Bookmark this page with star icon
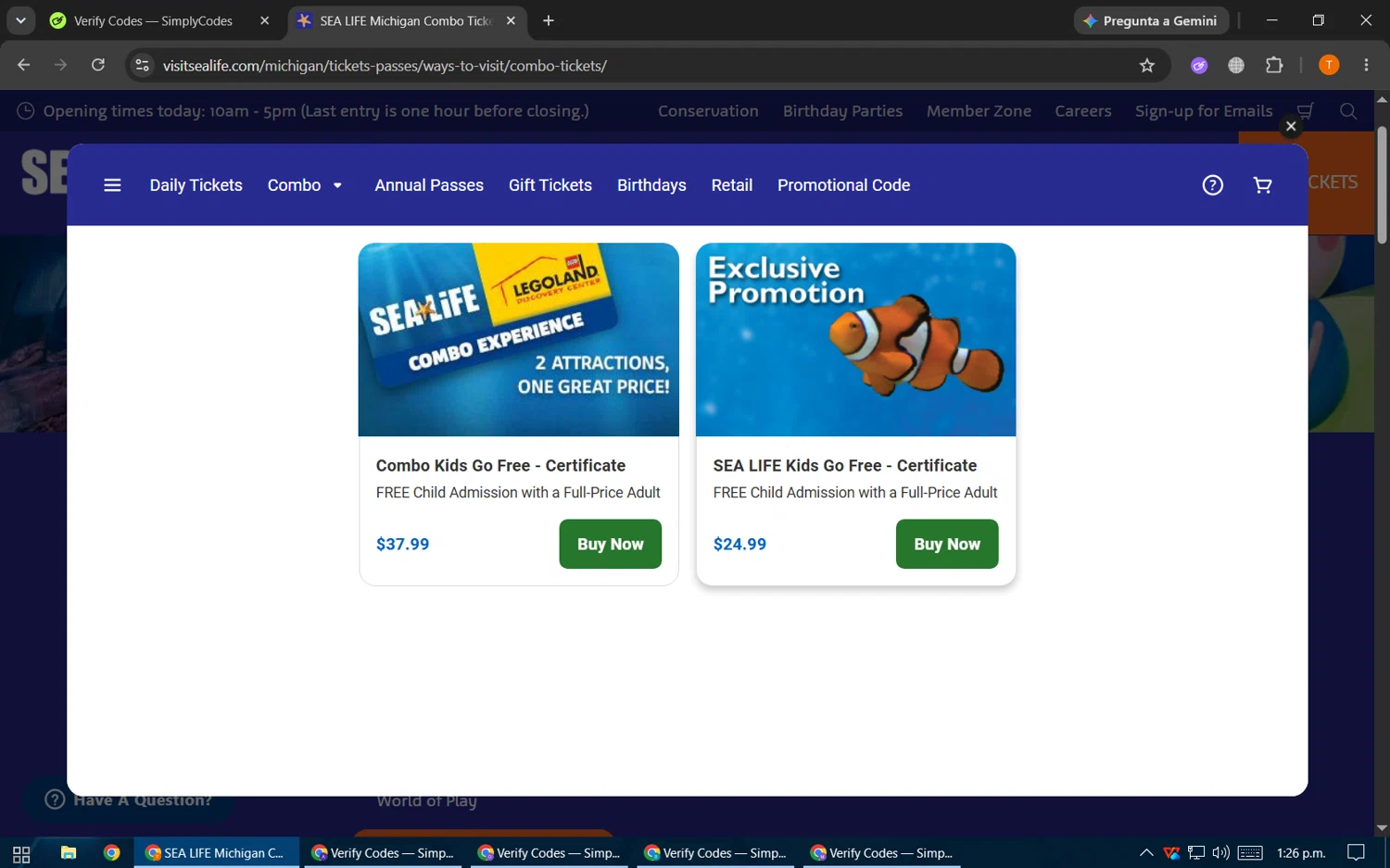 coord(1147,65)
